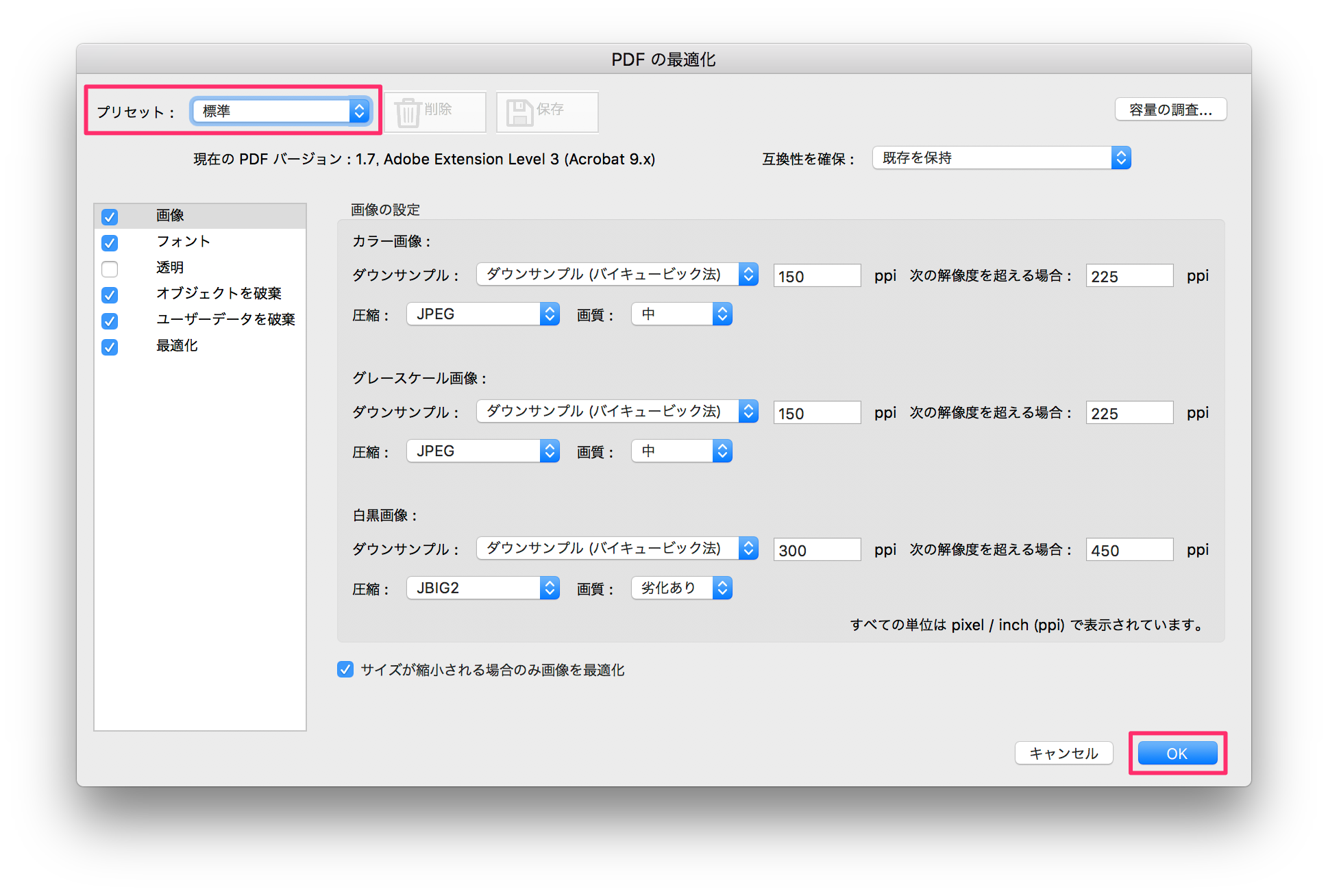Uncheck the フォント checkbox

click(x=110, y=242)
